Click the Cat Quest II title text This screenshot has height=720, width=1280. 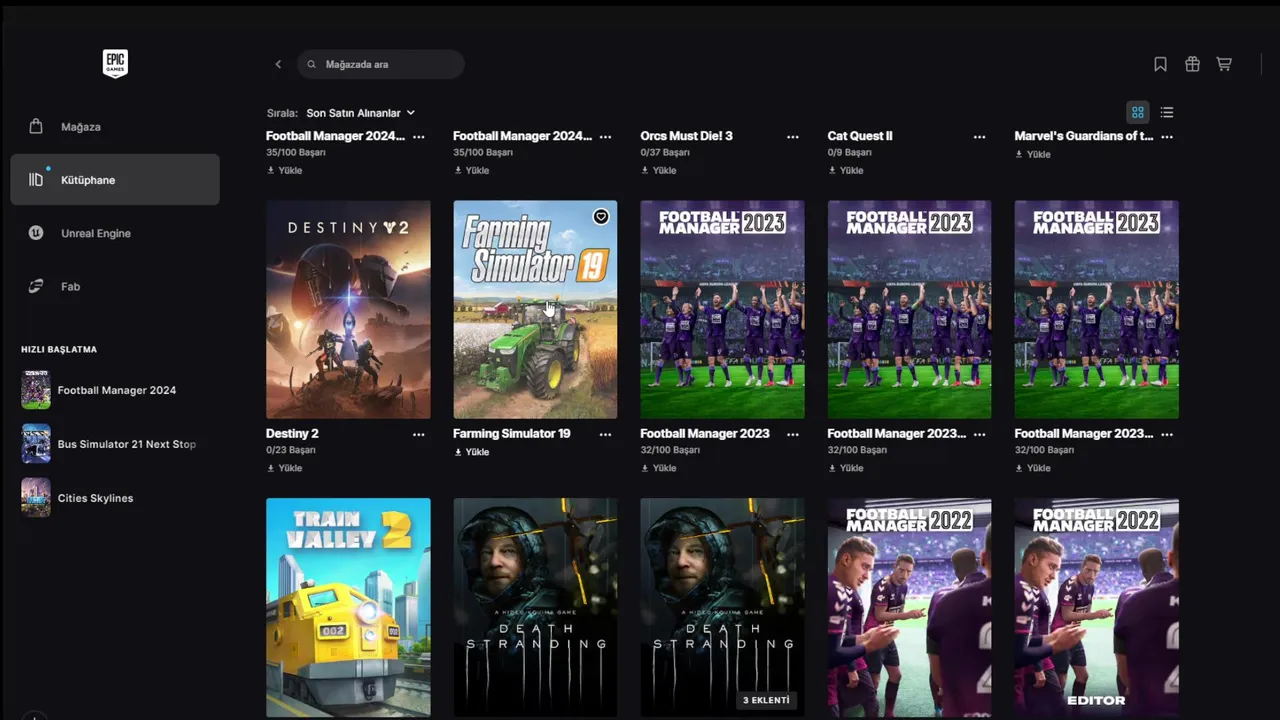[x=860, y=136]
